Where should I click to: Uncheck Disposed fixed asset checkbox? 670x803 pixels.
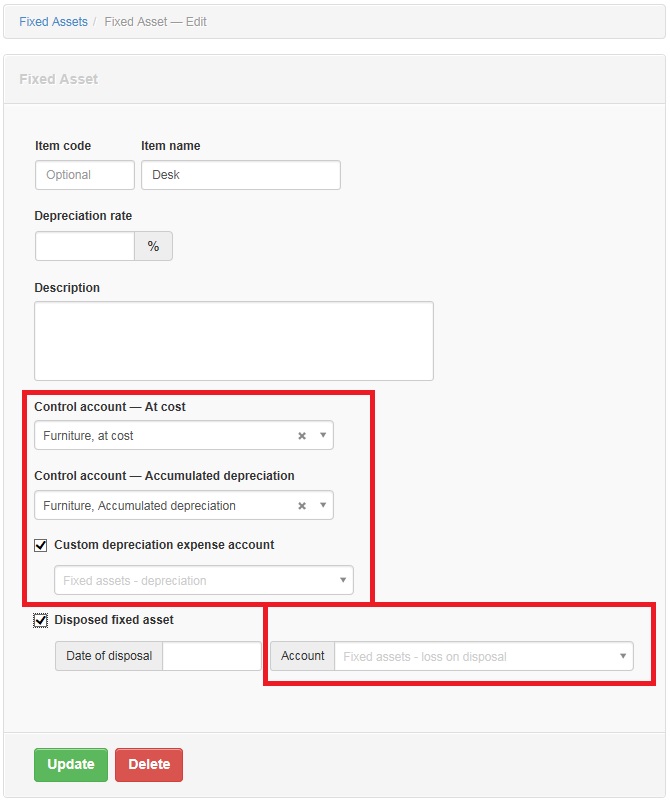(40, 620)
